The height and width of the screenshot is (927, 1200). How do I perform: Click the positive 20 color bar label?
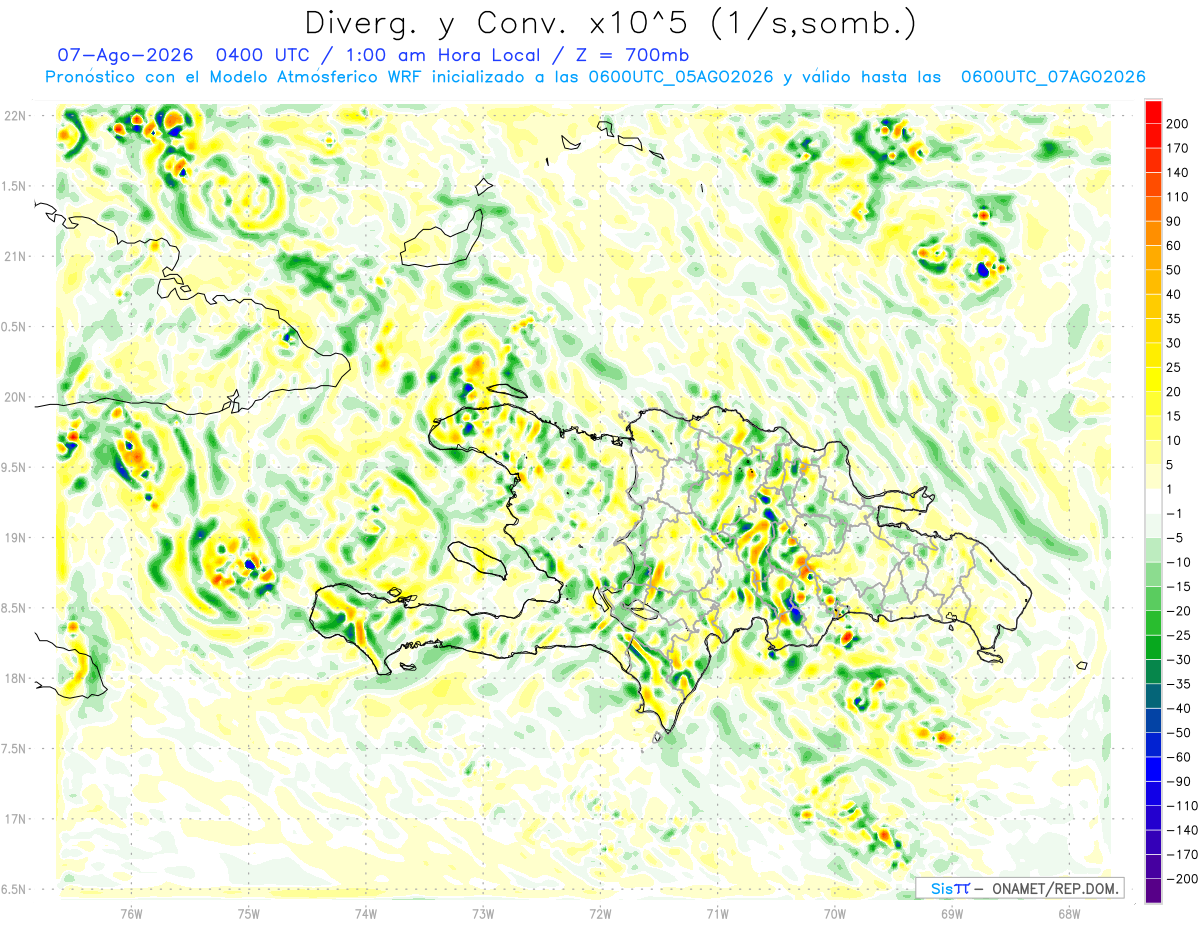1175,392
